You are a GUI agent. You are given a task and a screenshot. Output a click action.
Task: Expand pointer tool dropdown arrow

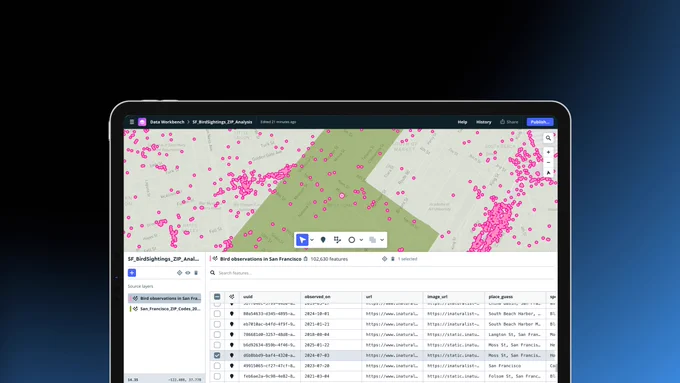pyautogui.click(x=312, y=240)
